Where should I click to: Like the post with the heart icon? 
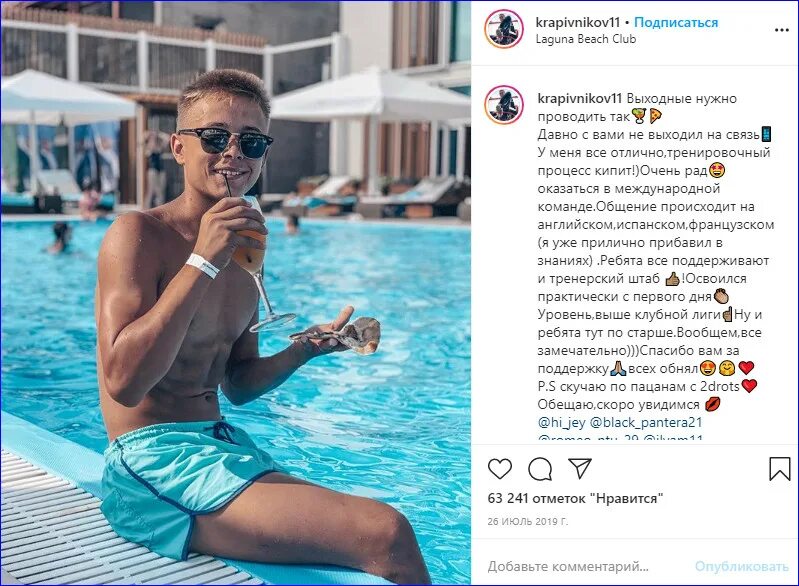coord(499,469)
